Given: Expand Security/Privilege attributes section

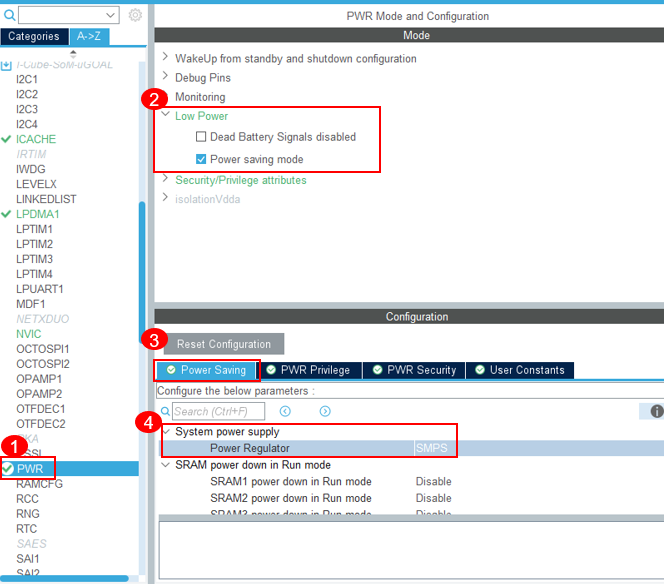Looking at the screenshot, I should point(166,178).
